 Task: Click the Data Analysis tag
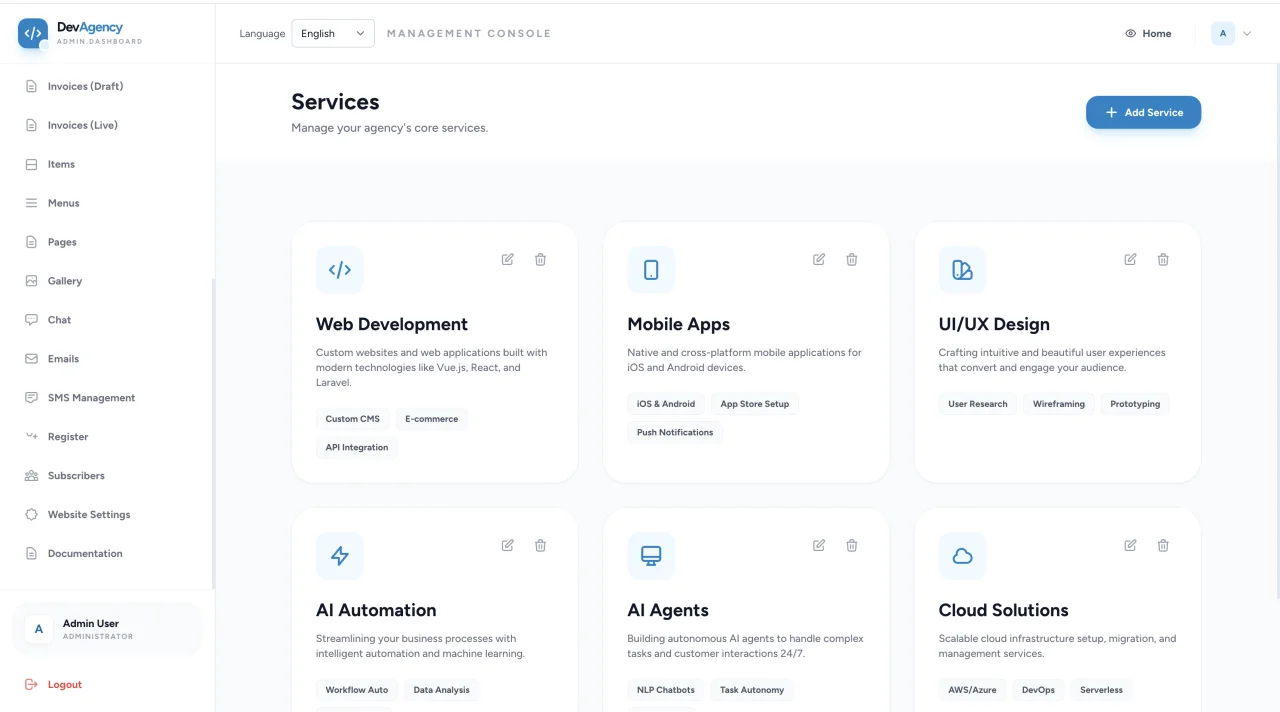click(x=442, y=690)
